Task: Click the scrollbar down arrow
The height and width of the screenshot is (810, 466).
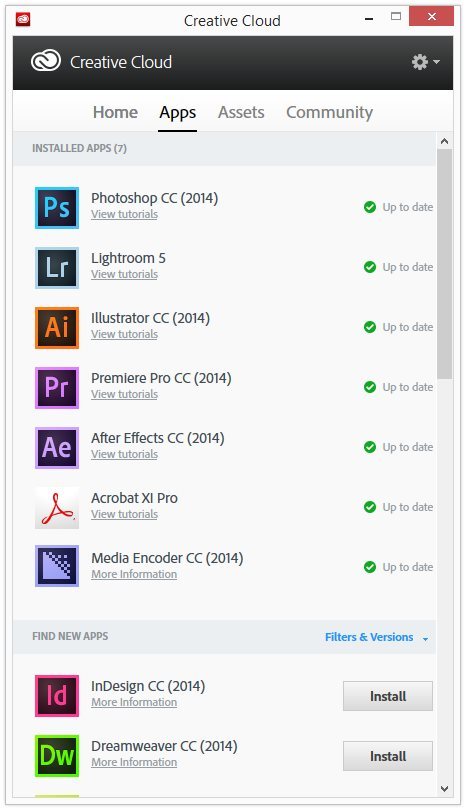Action: pyautogui.click(x=444, y=788)
